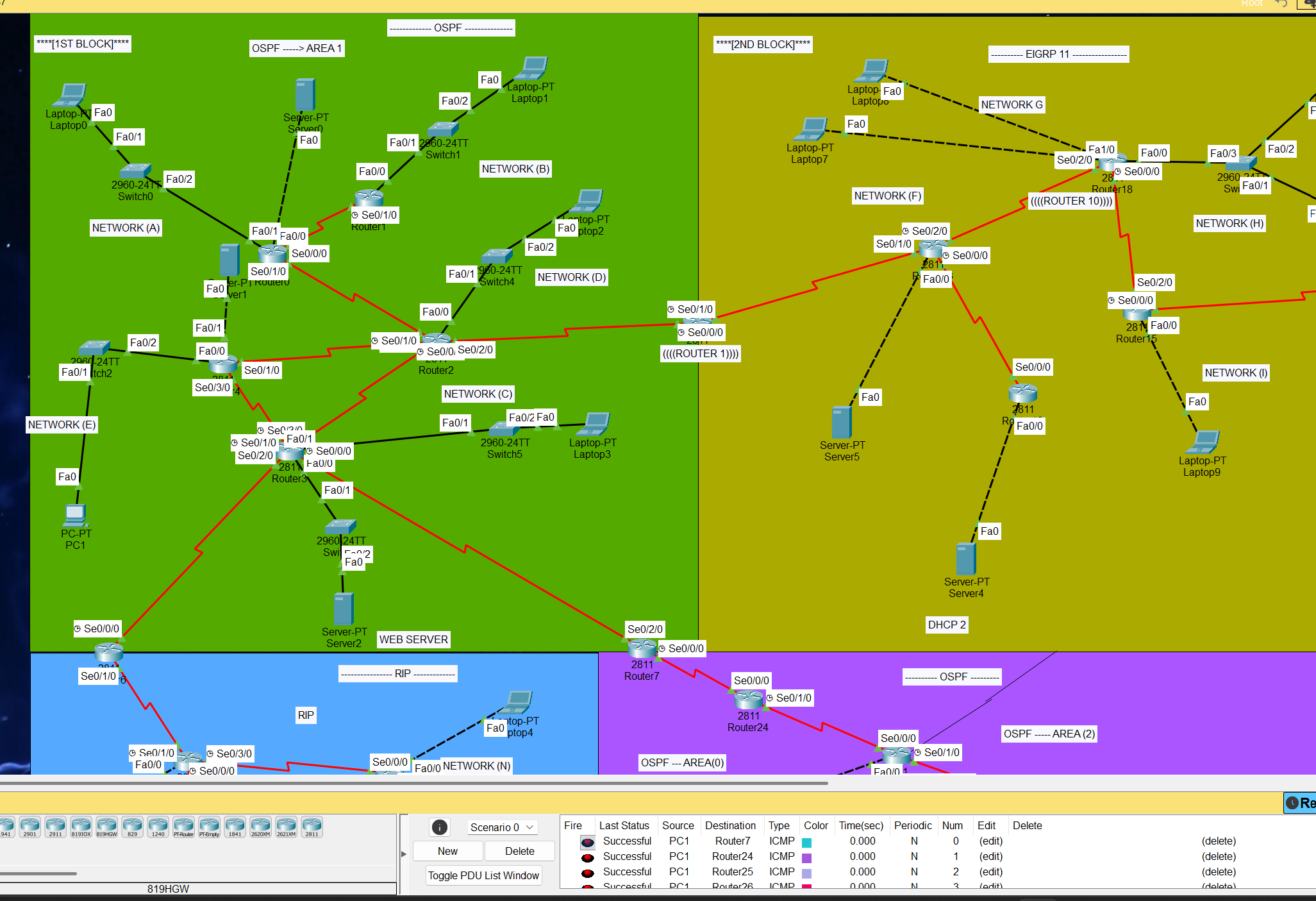Screen dimensions: 1316x901
Task: Click the NETWORK (A) label
Action: 126,228
